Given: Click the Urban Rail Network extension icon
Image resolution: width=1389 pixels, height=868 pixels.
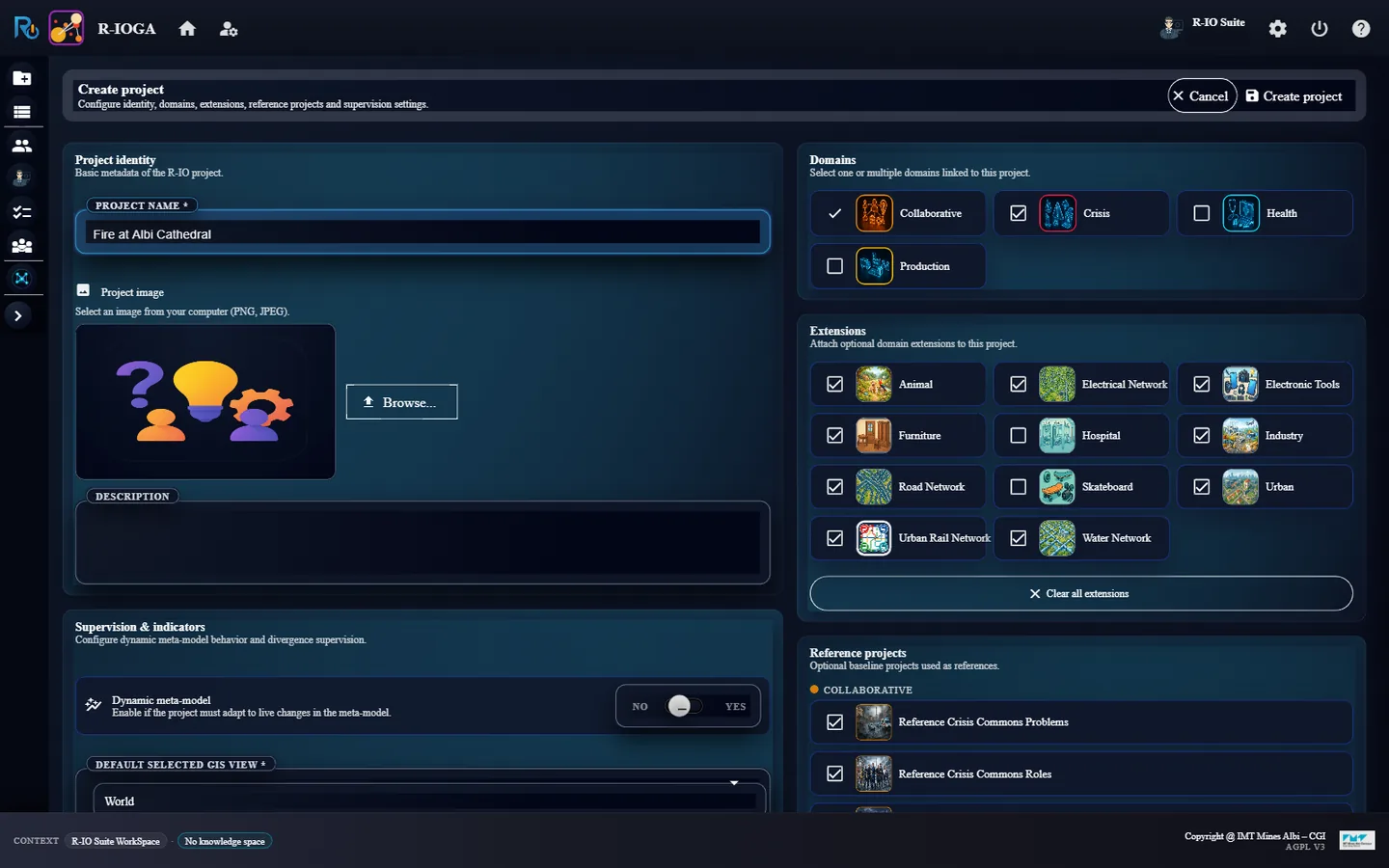Looking at the screenshot, I should [874, 538].
